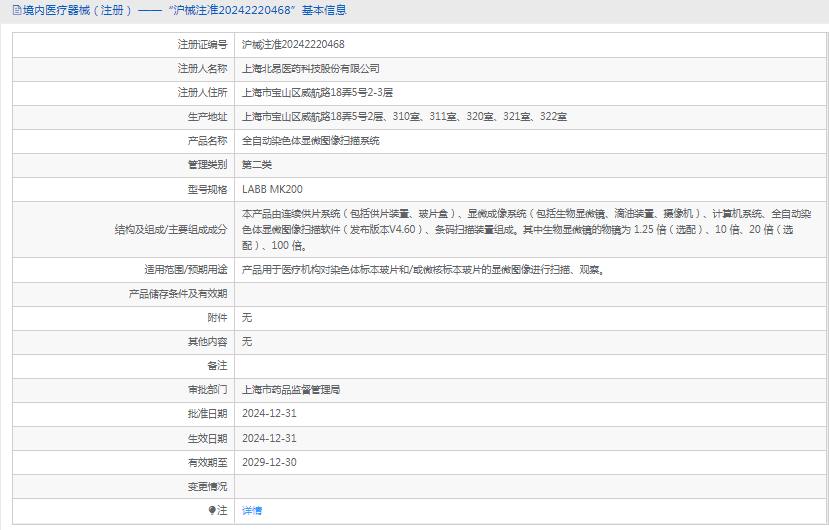Select the 注册证编号 label
Viewport: 829px width, 530px height.
[x=202, y=44]
